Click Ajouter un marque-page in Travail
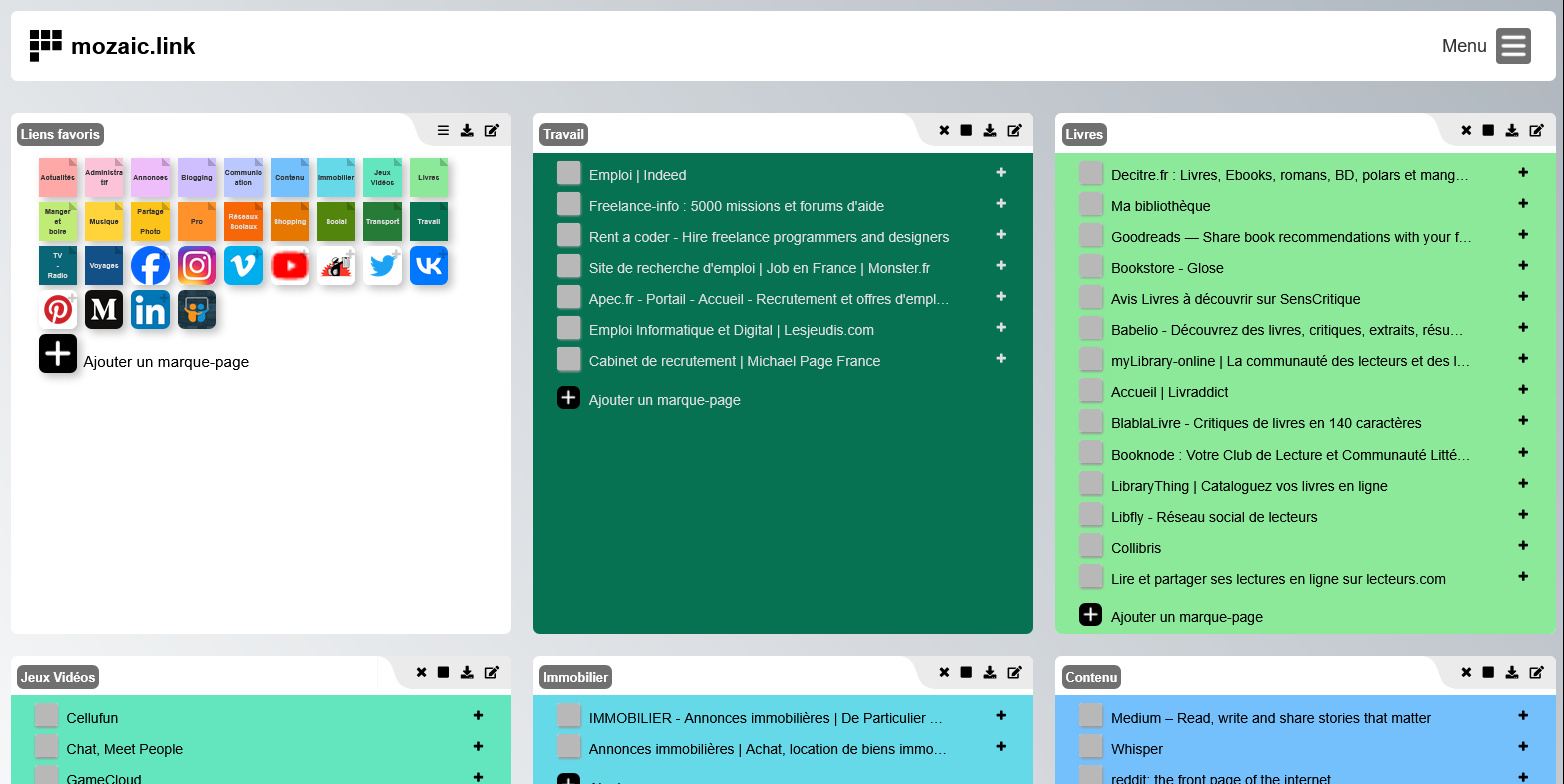 point(665,400)
